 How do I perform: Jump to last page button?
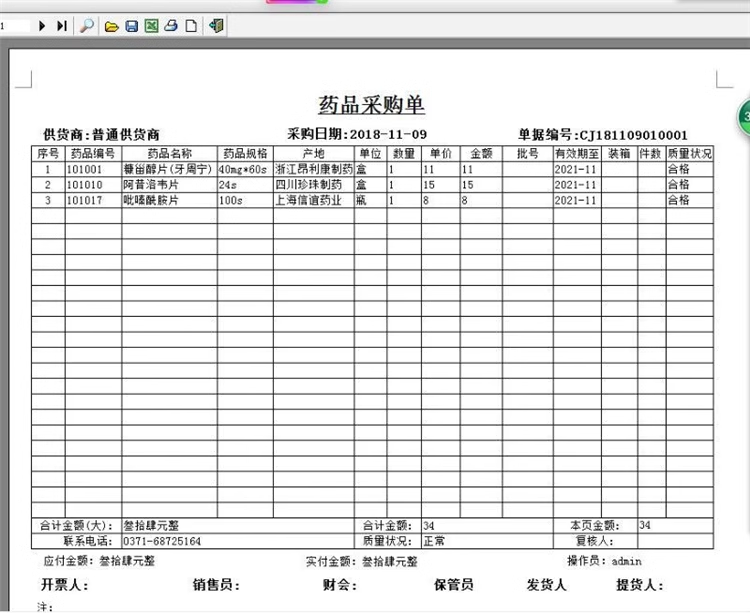pos(62,26)
